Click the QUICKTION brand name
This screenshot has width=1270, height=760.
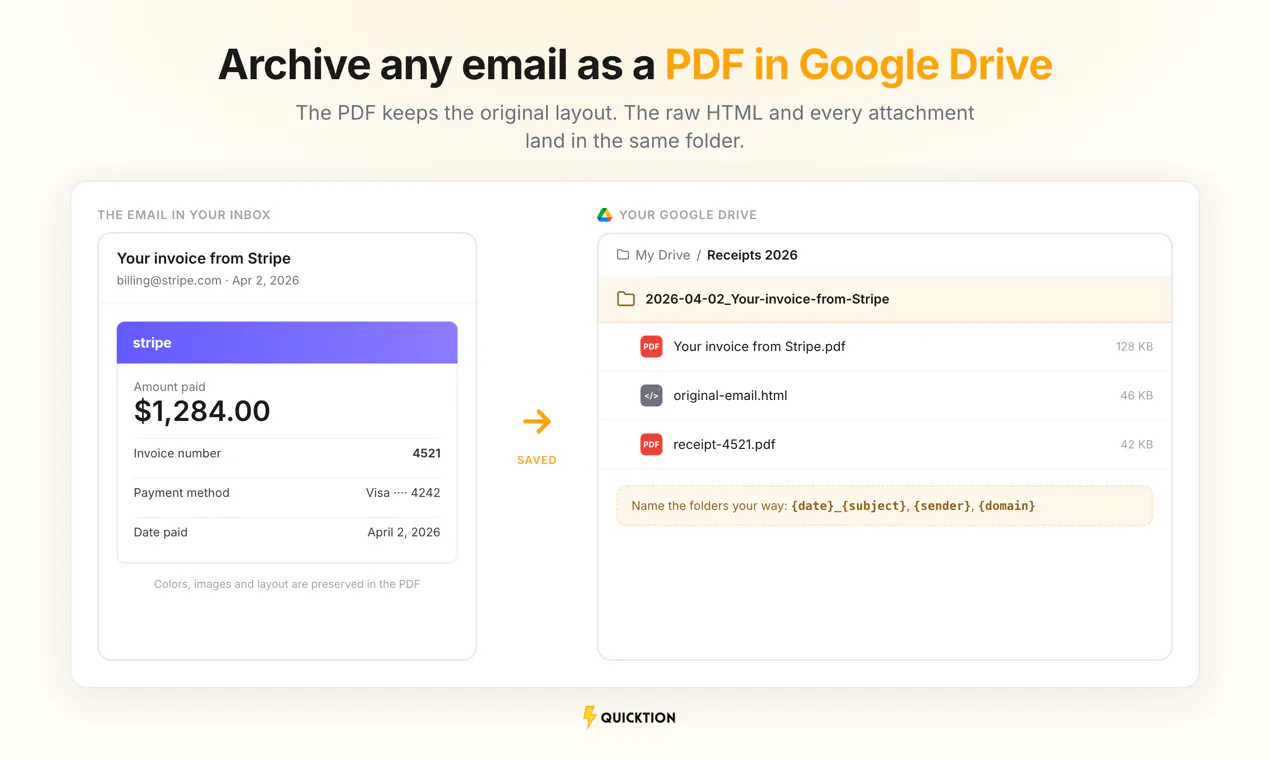(x=638, y=718)
